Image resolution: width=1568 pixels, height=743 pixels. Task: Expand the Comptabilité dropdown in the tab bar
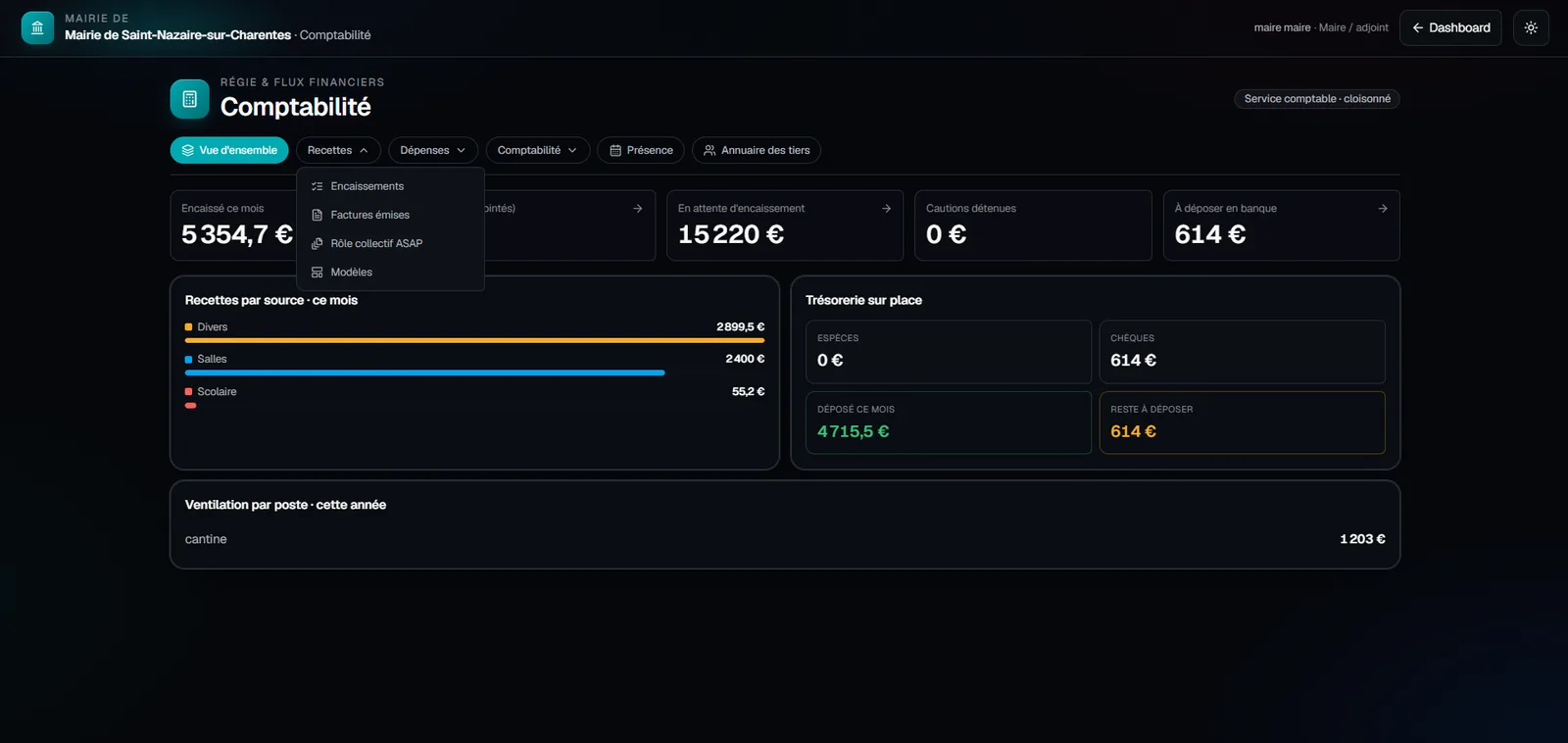[x=538, y=150]
